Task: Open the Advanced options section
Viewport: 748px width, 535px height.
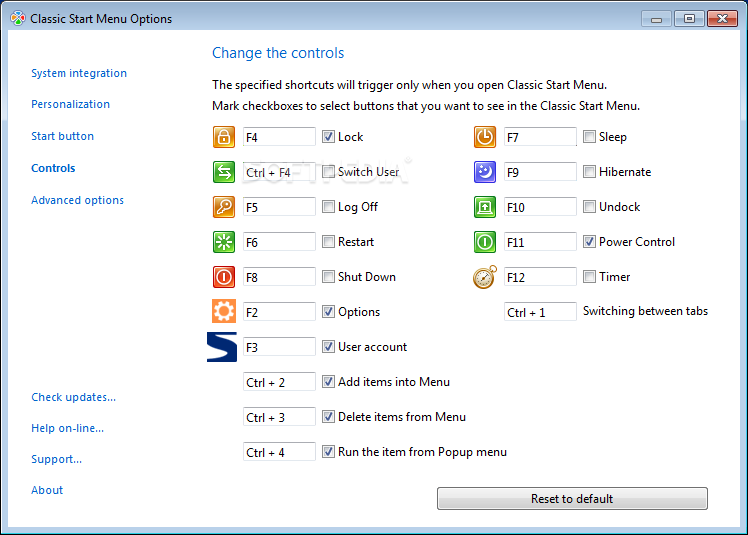Action: click(x=77, y=200)
